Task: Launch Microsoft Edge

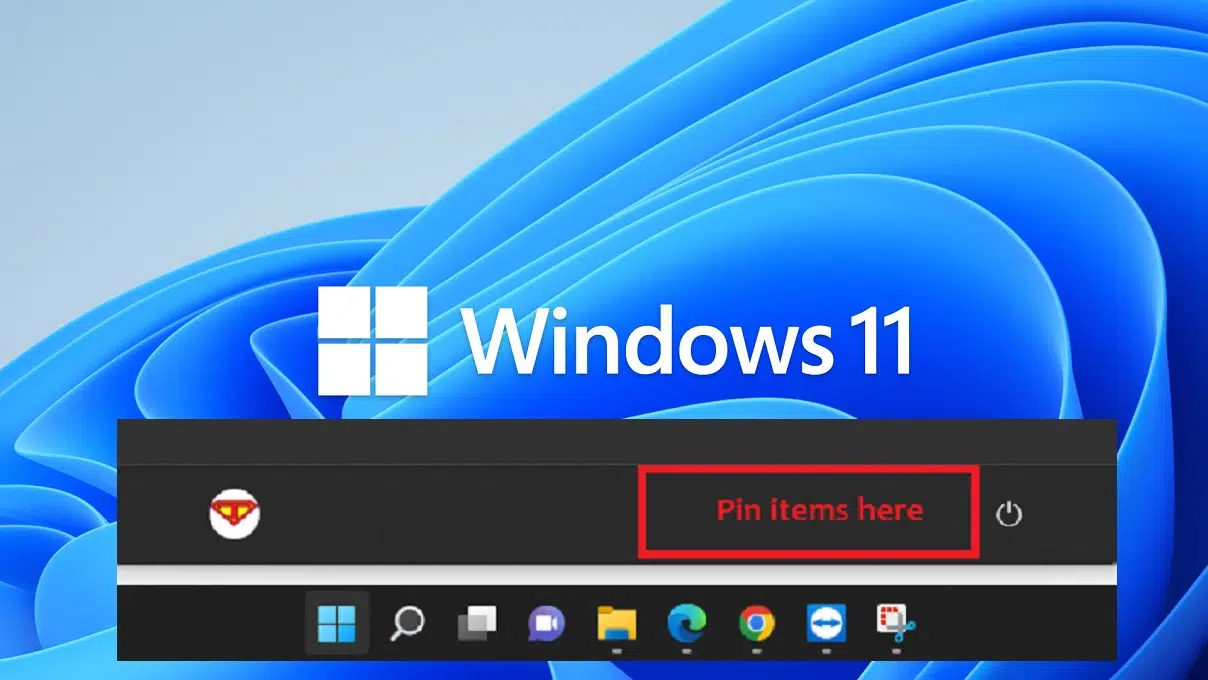Action: pyautogui.click(x=685, y=624)
